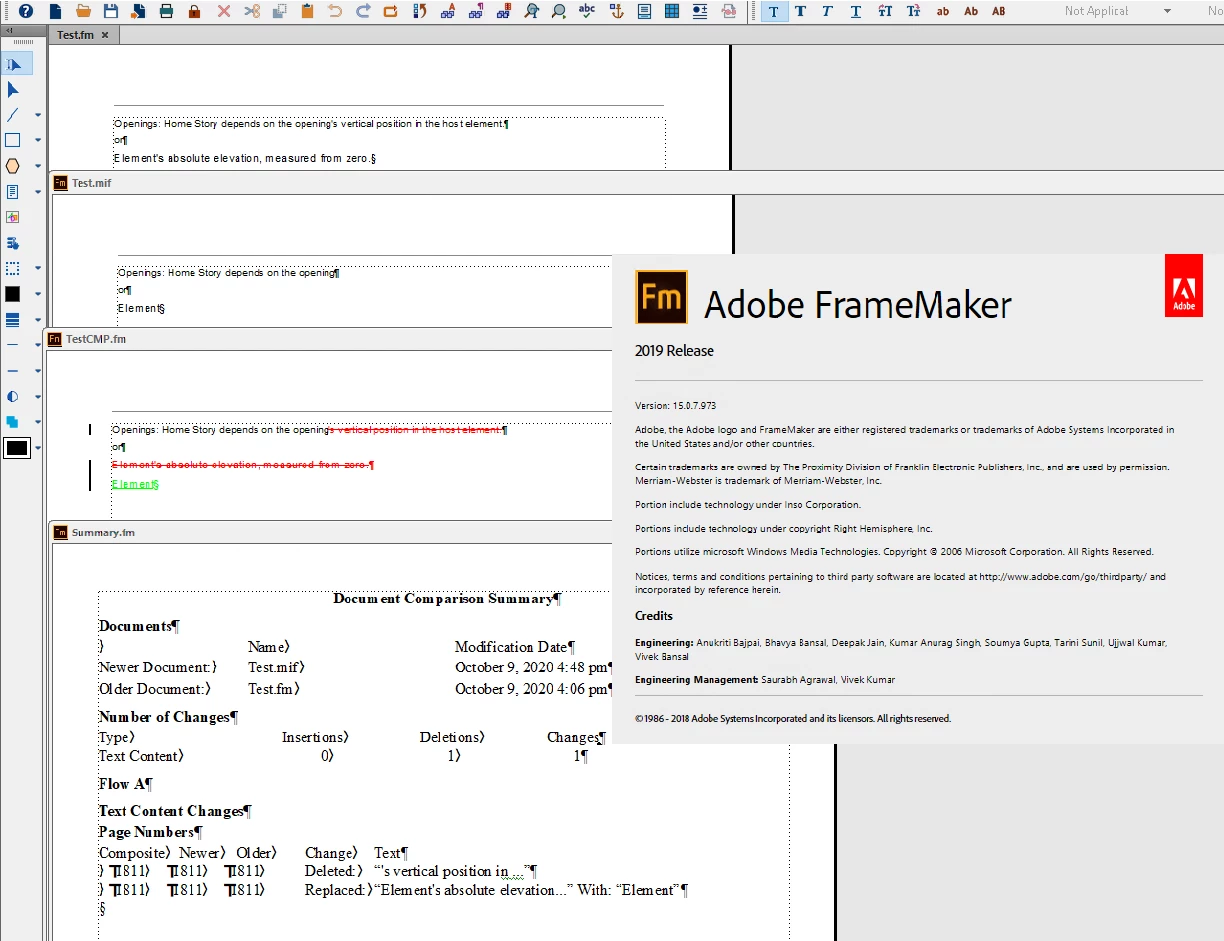Screen dimensions: 1224x941
Task: Select the Line drawing tool
Action: tap(13, 115)
